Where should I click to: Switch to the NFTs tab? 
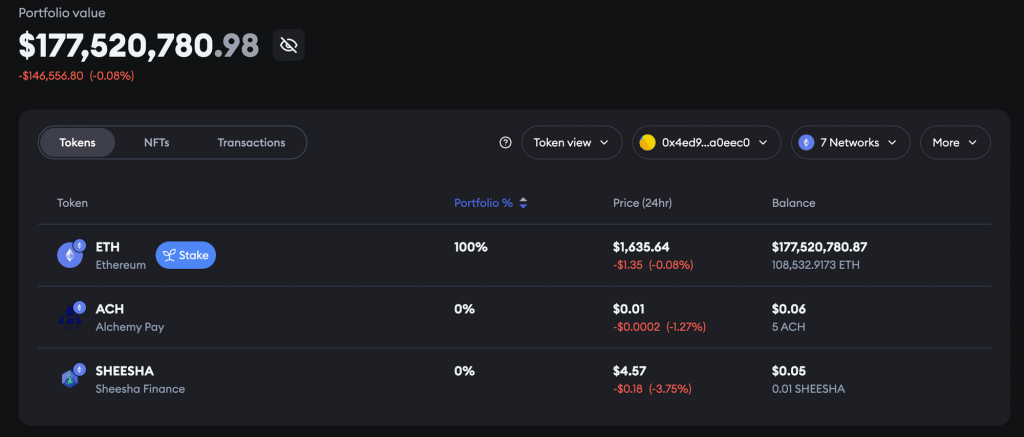tap(157, 143)
